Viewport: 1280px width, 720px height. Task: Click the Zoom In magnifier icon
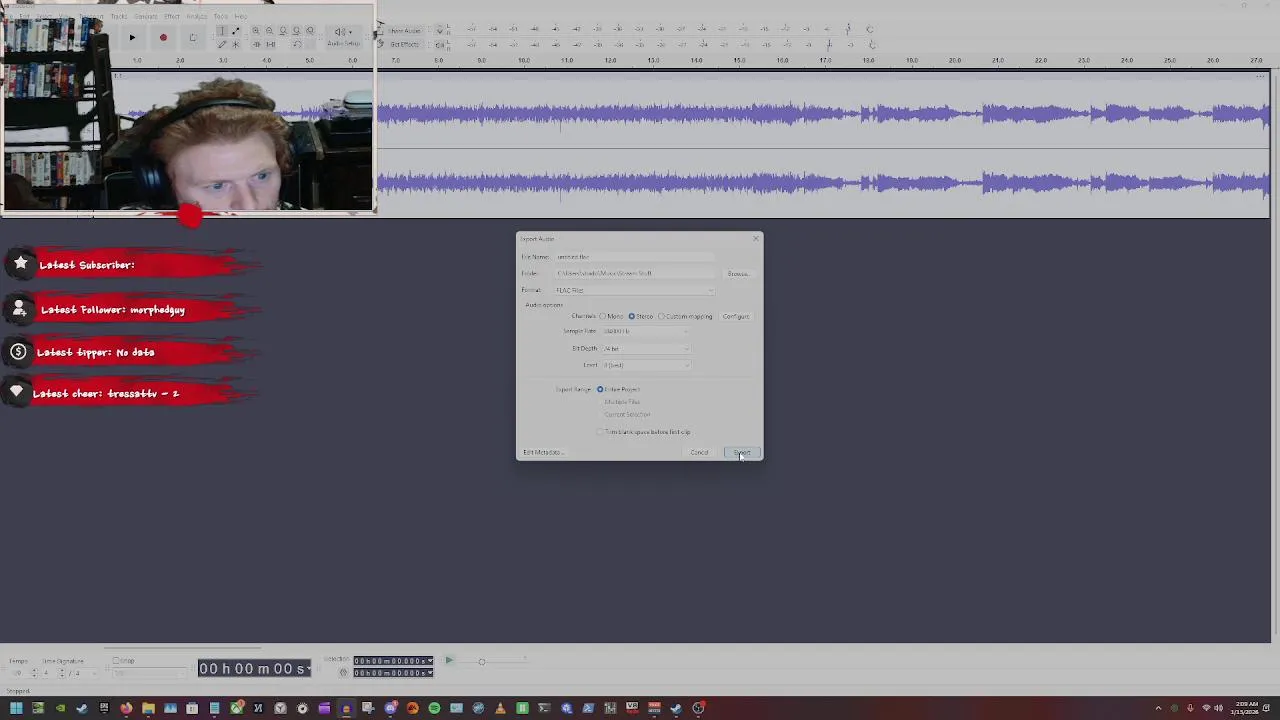coord(256,31)
